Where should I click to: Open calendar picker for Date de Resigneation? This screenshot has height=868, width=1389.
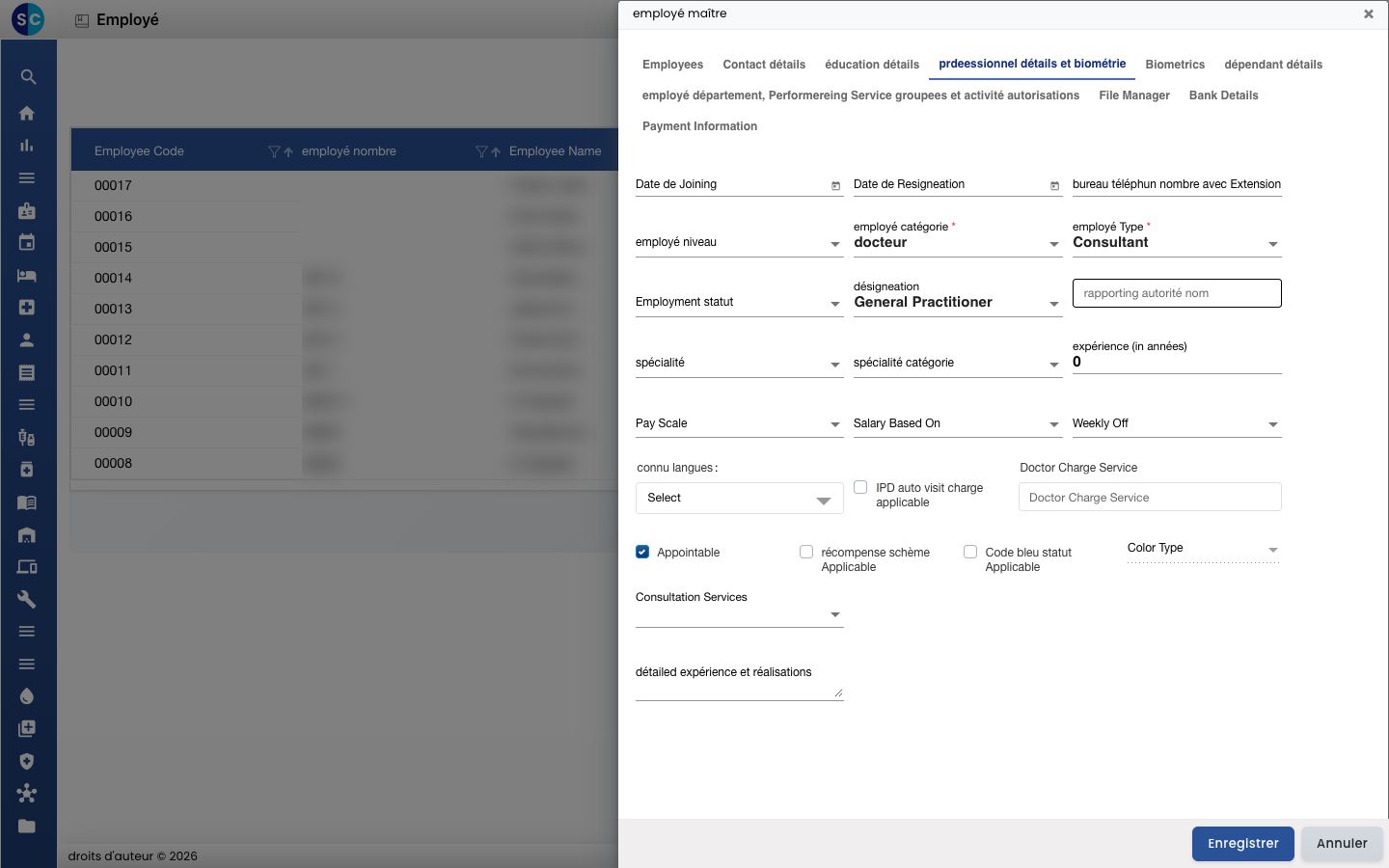pos(1054,185)
